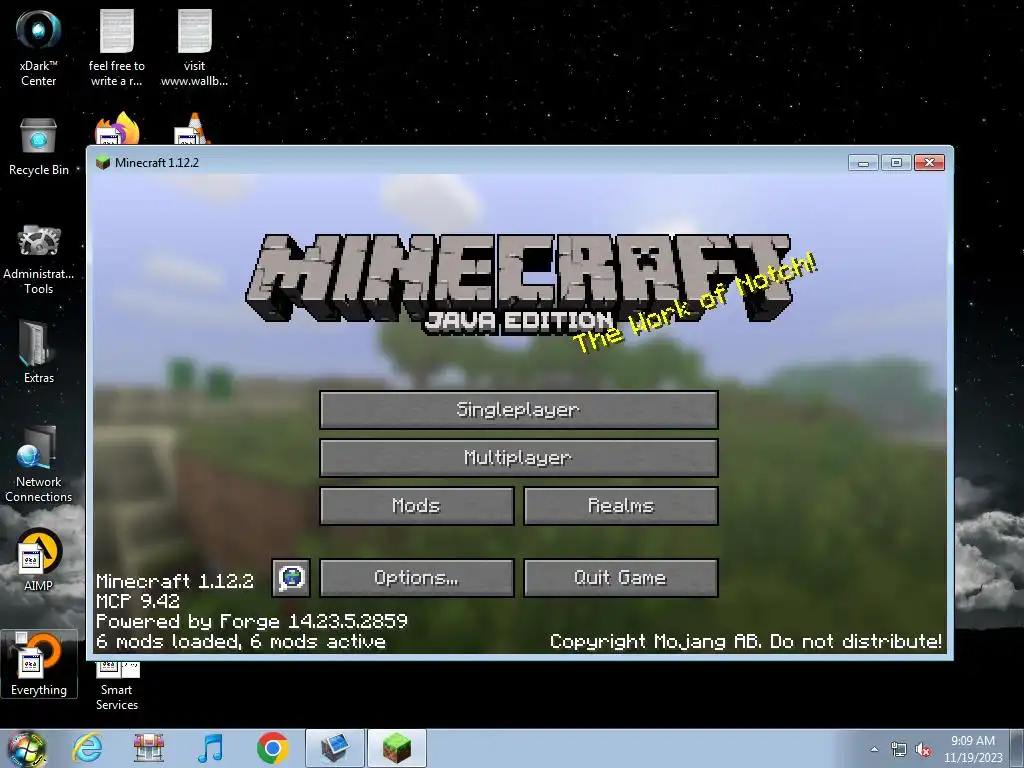Click the shop stall taskbar icon
The width and height of the screenshot is (1024, 768).
pos(149,748)
